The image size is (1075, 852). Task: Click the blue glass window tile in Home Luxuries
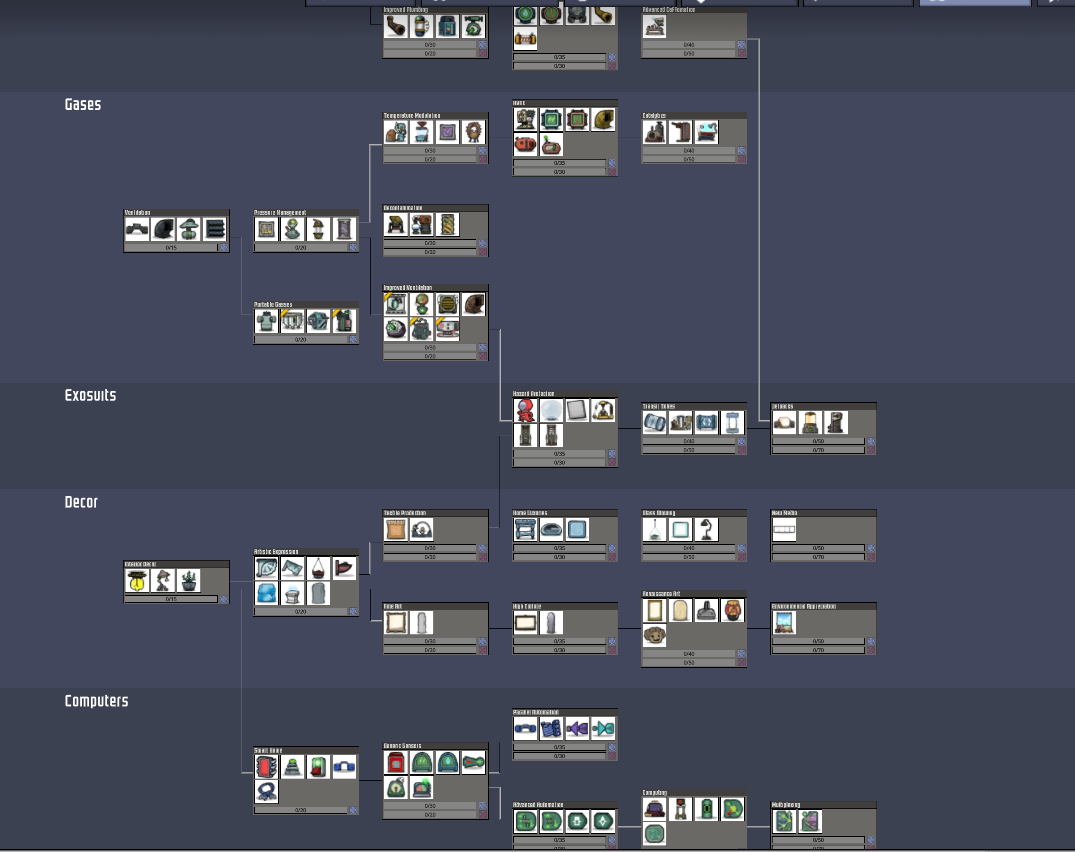coord(577,530)
